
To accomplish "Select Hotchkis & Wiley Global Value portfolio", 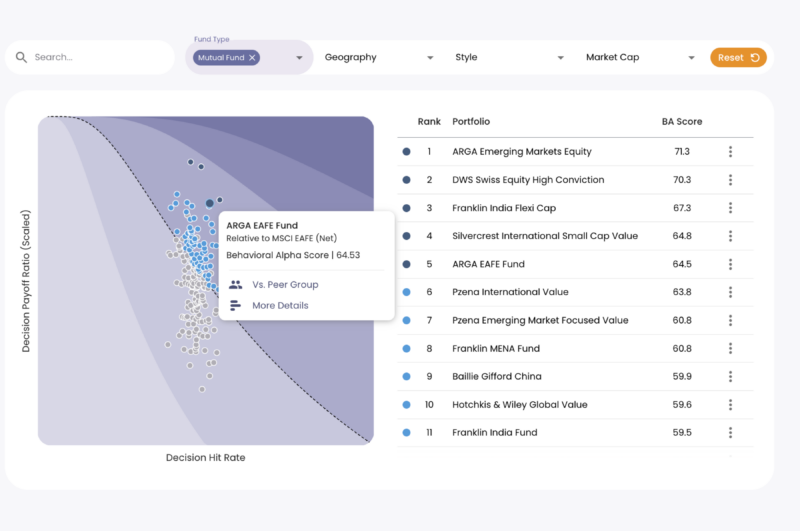I will click(x=520, y=404).
